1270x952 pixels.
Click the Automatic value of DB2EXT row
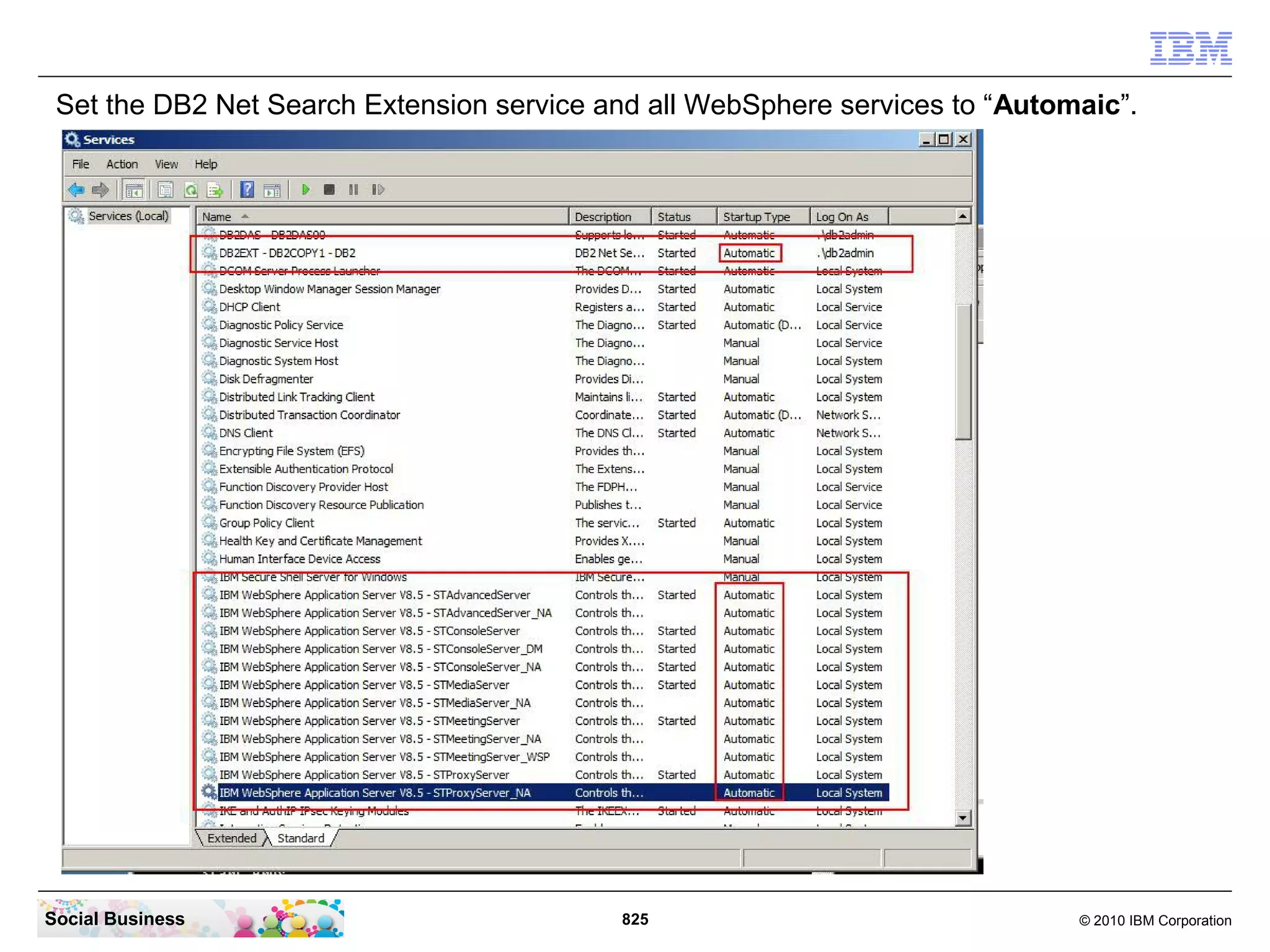749,253
